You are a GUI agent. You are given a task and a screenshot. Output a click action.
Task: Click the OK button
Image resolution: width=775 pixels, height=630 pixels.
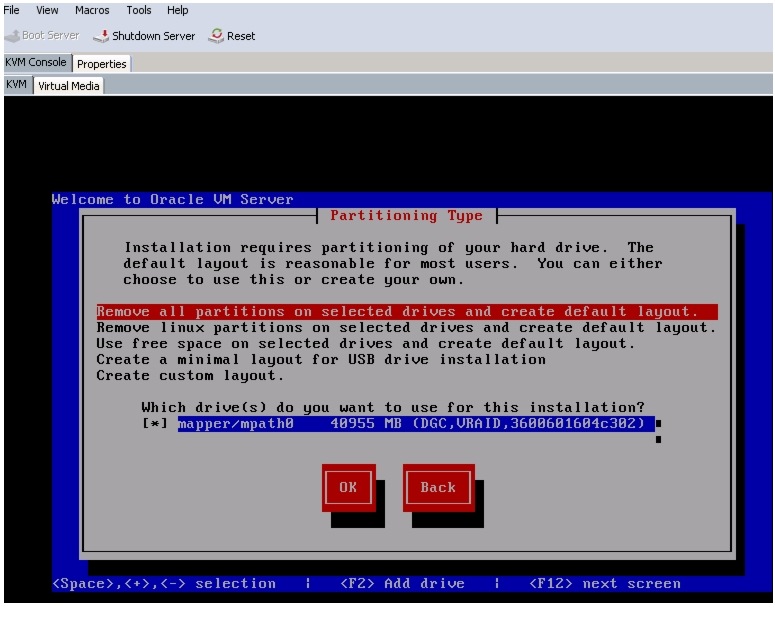348,488
